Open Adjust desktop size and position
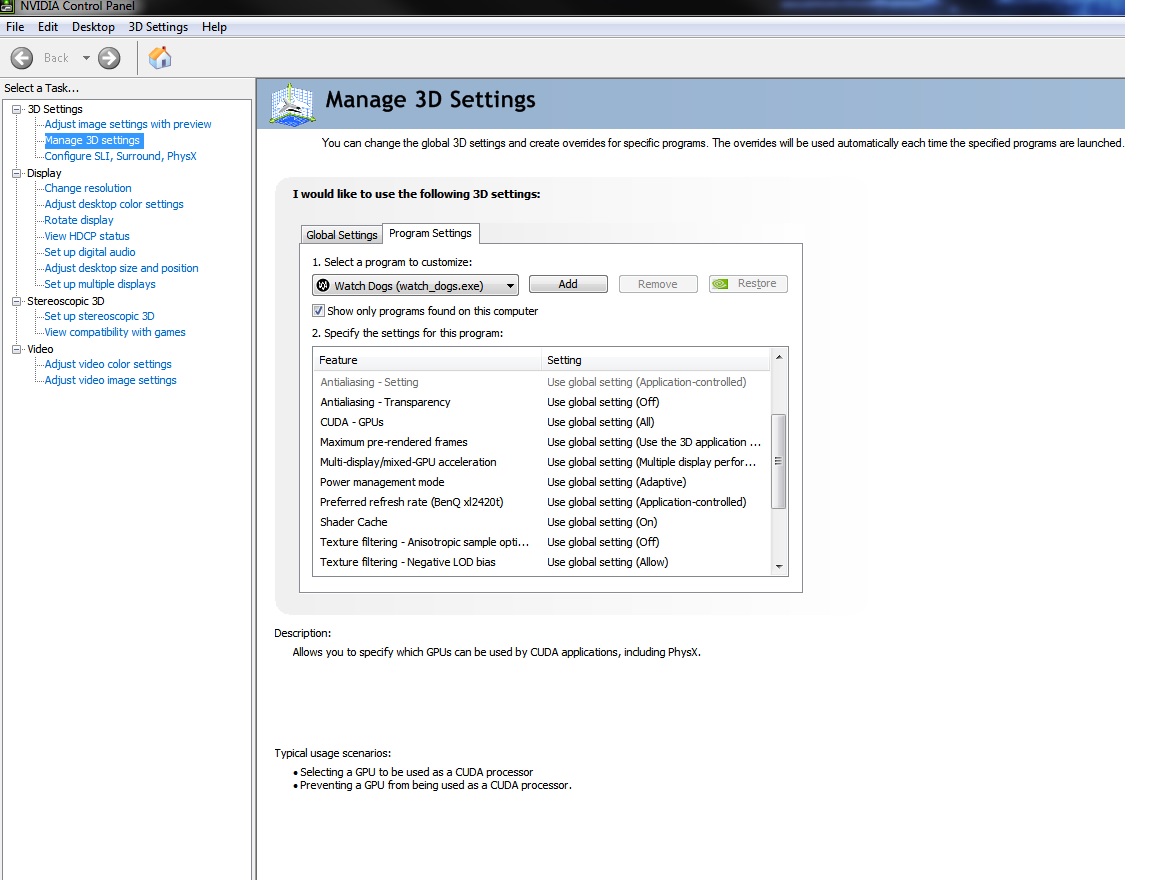Viewport: 1152px width, 880px height. click(x=121, y=268)
